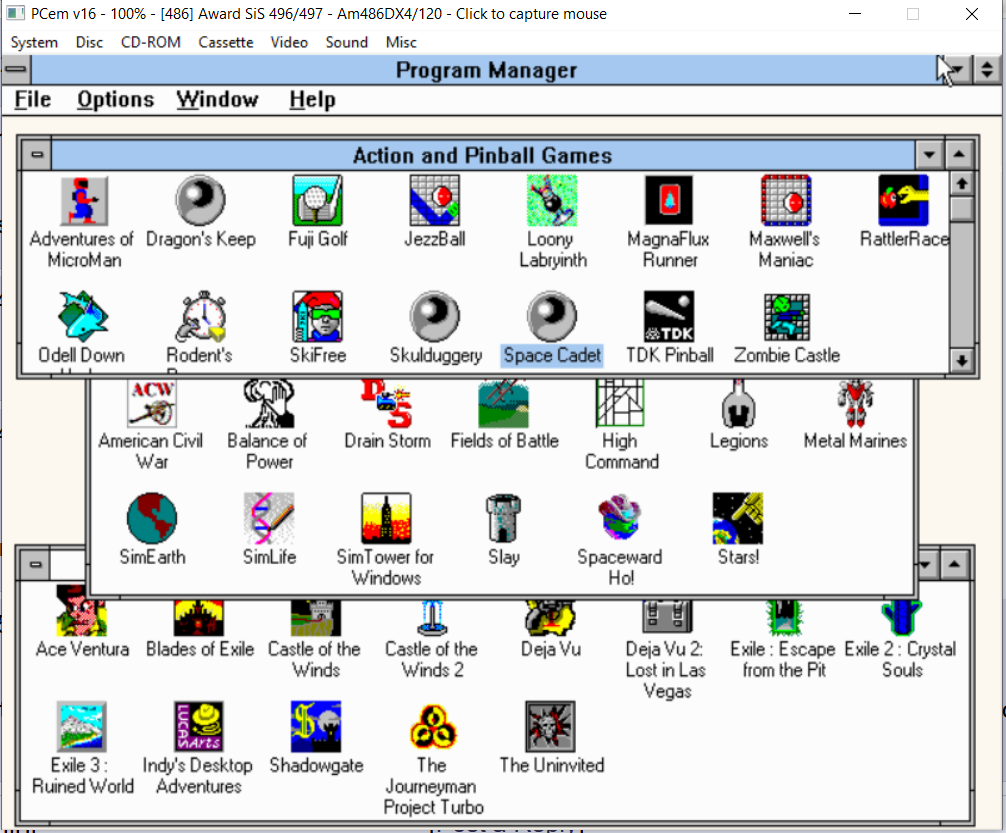Select the Fields of Battle icon
Screen dimensions: 1006x833
click(x=504, y=404)
